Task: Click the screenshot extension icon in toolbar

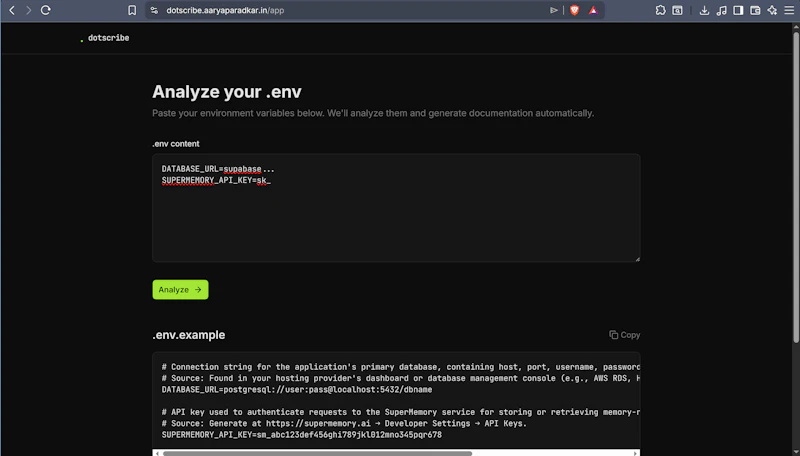Action: pos(677,10)
